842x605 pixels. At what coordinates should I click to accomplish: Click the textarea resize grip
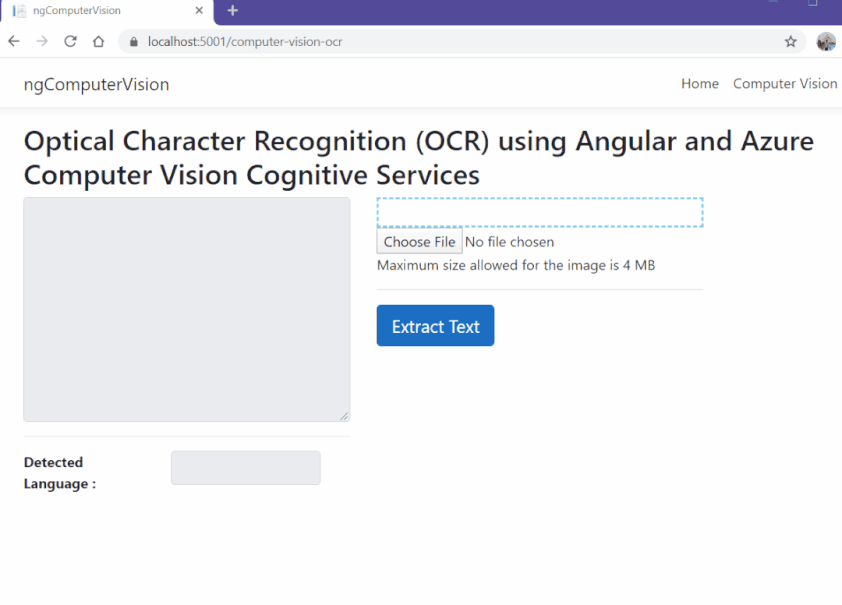click(x=345, y=415)
